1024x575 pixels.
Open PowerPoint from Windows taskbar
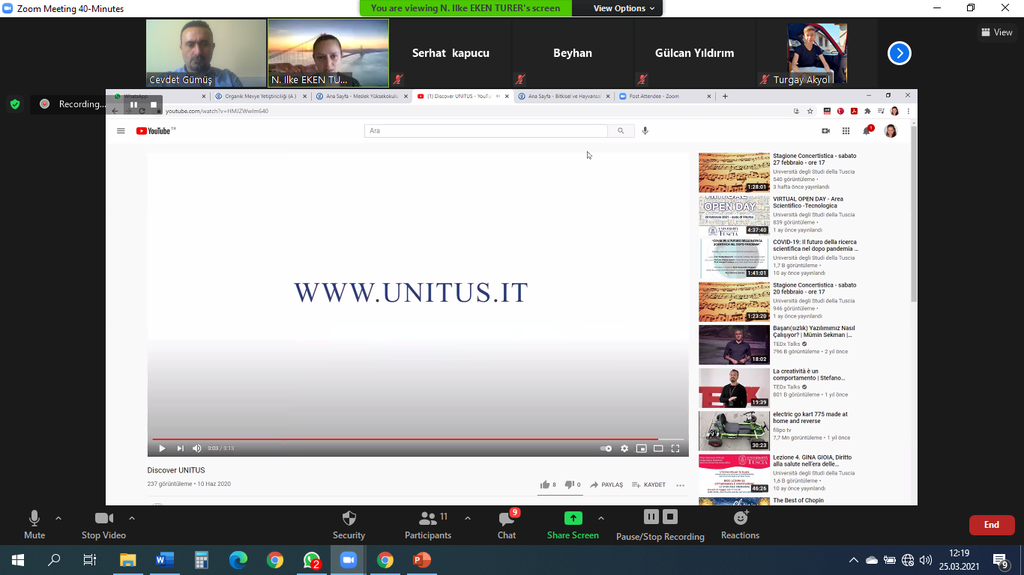[422, 560]
